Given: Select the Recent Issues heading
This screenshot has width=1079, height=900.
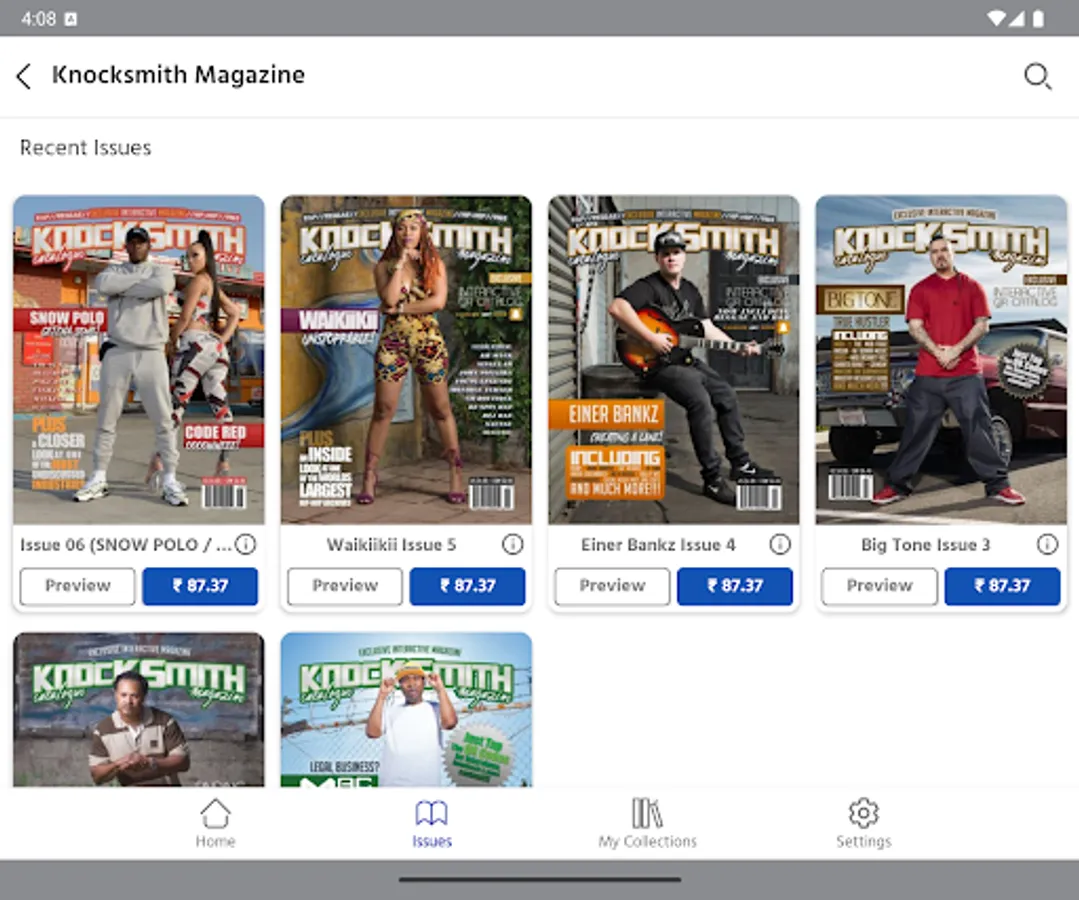Looking at the screenshot, I should (85, 147).
